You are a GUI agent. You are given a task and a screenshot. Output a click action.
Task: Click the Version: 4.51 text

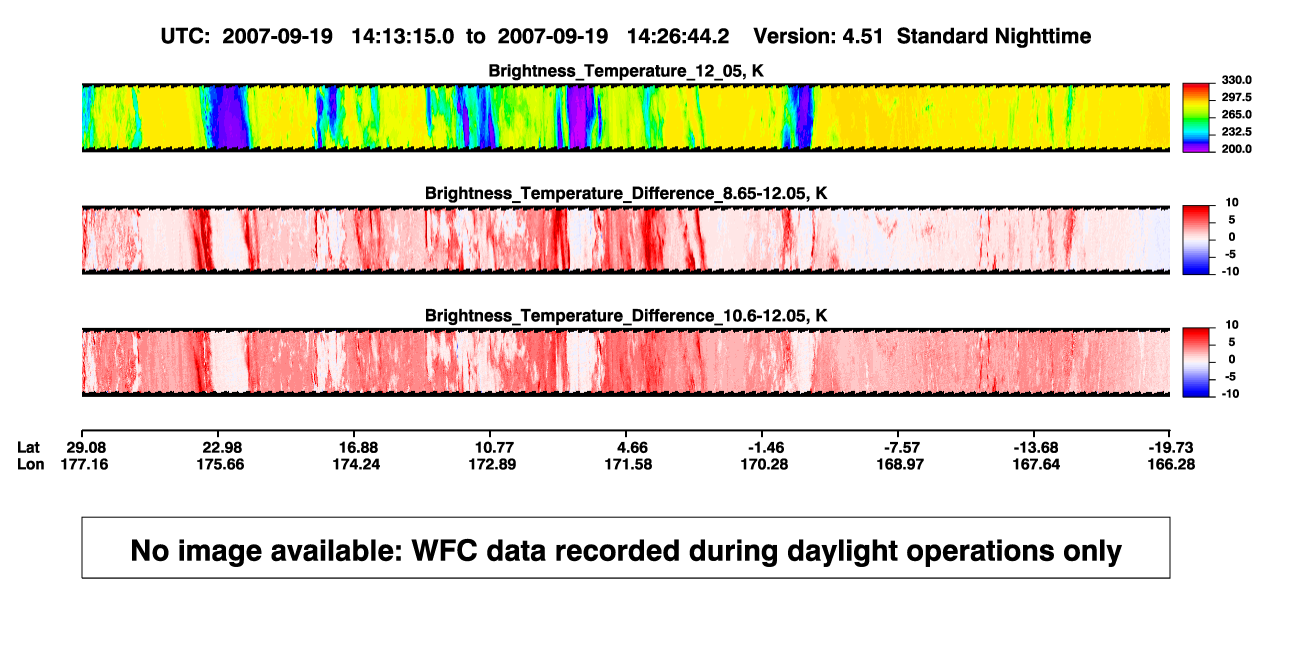point(820,36)
